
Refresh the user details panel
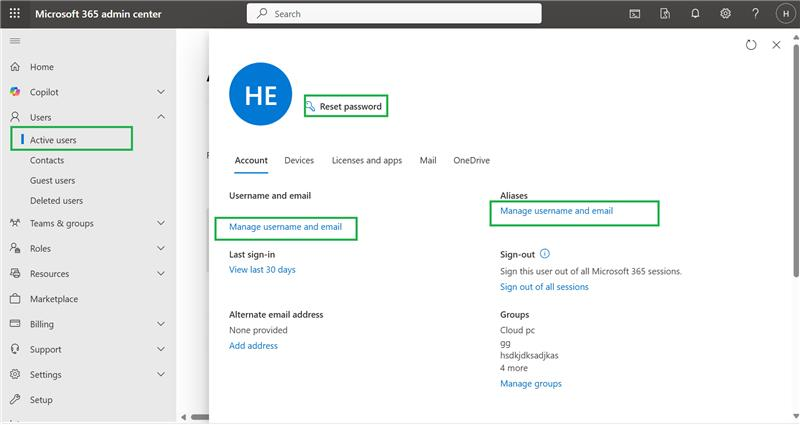pyautogui.click(x=751, y=45)
